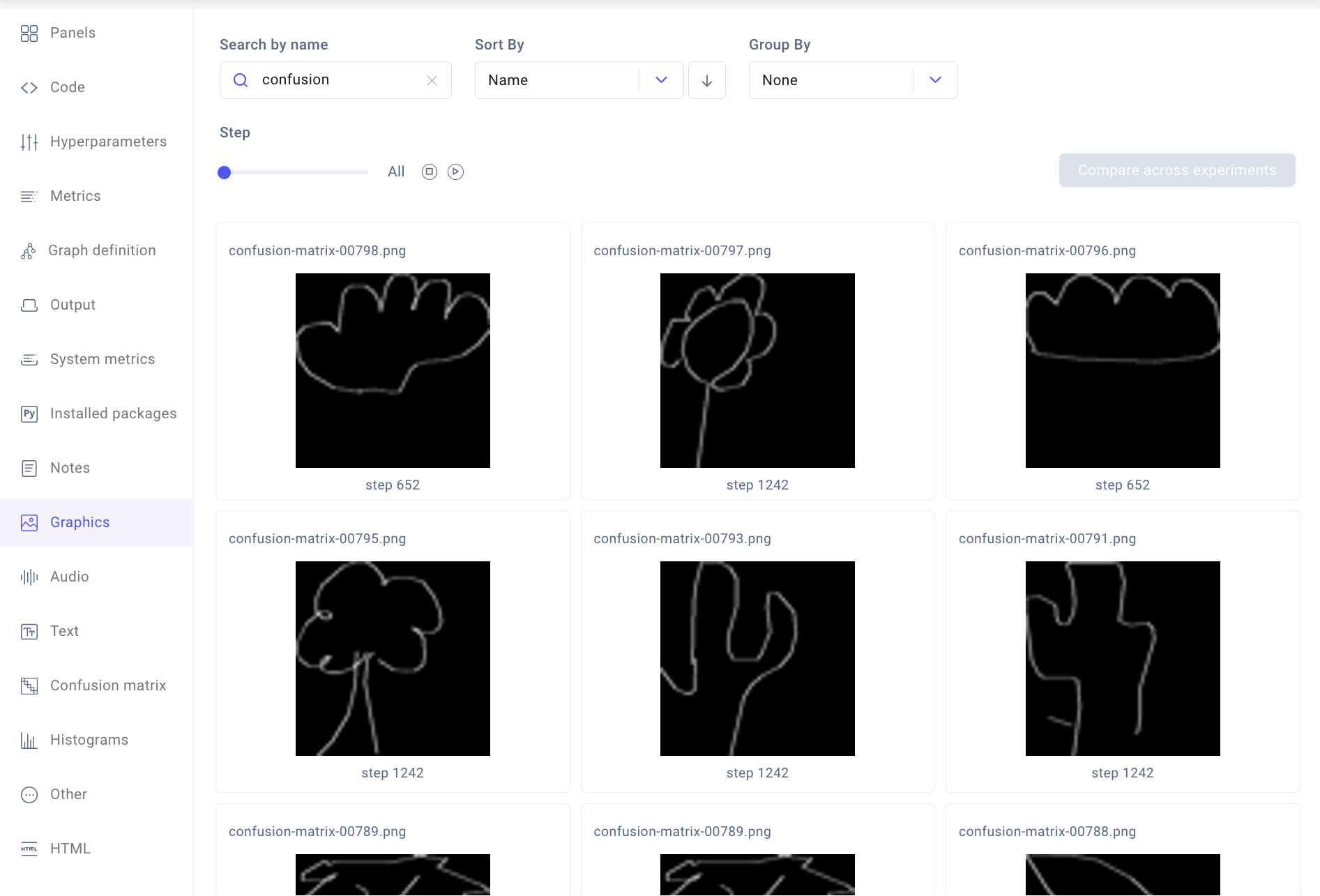Click Compare across experiments button
Image resolution: width=1320 pixels, height=896 pixels.
point(1176,170)
